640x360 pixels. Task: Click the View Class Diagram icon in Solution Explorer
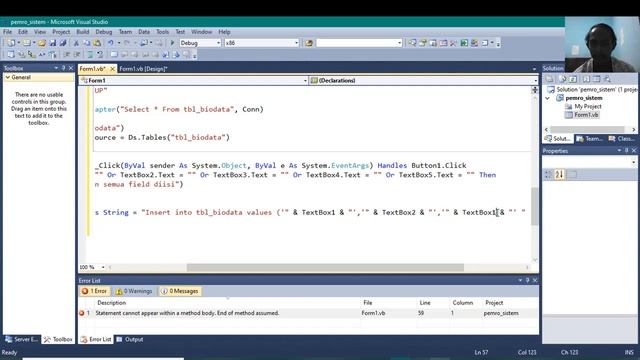pyautogui.click(x=607, y=79)
